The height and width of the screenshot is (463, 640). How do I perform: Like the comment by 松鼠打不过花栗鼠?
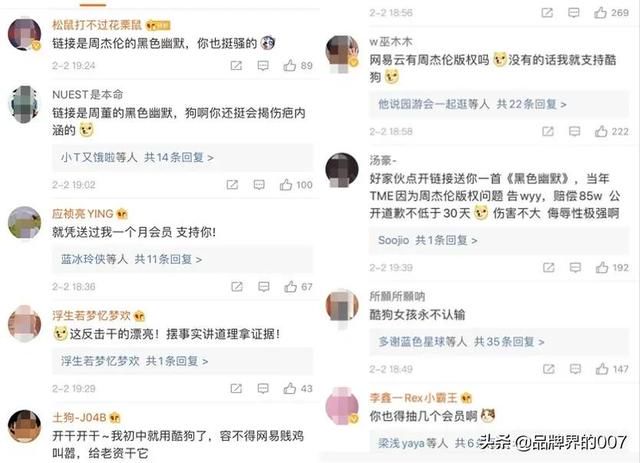pos(298,65)
